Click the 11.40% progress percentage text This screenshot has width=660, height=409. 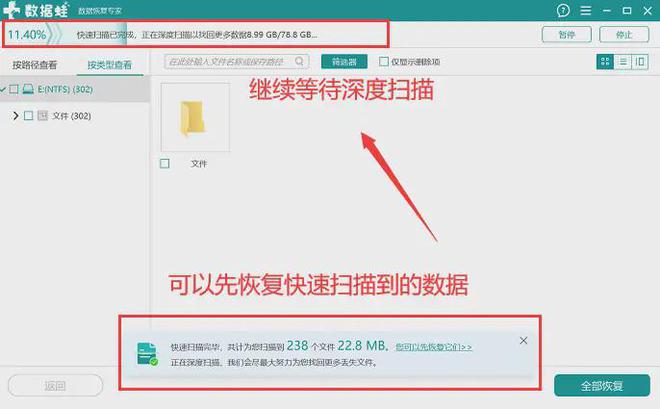coord(27,35)
